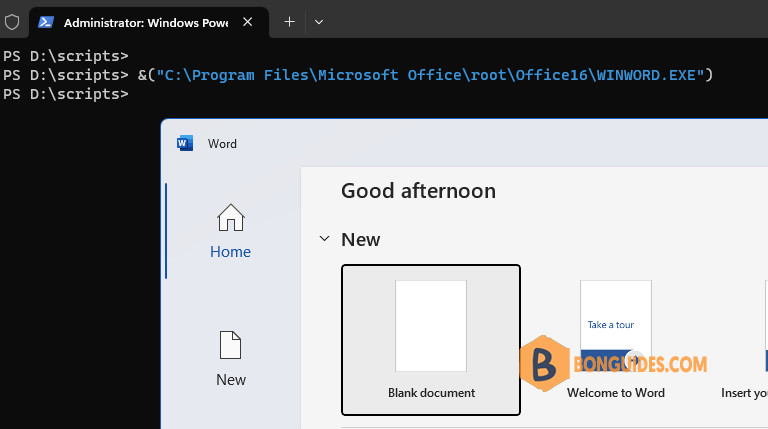This screenshot has height=429, width=768.
Task: Click the PowerShell icon on the terminal tab
Action: click(46, 23)
